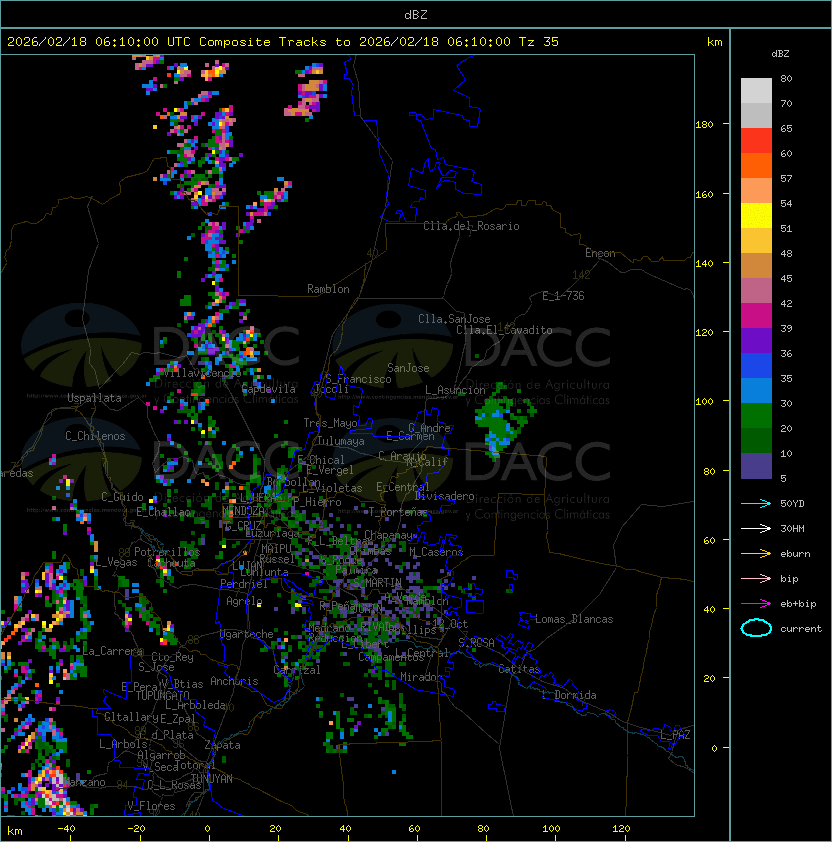This screenshot has height=842, width=832.
Task: Click the white 30HM track arrow
Action: coord(756,528)
